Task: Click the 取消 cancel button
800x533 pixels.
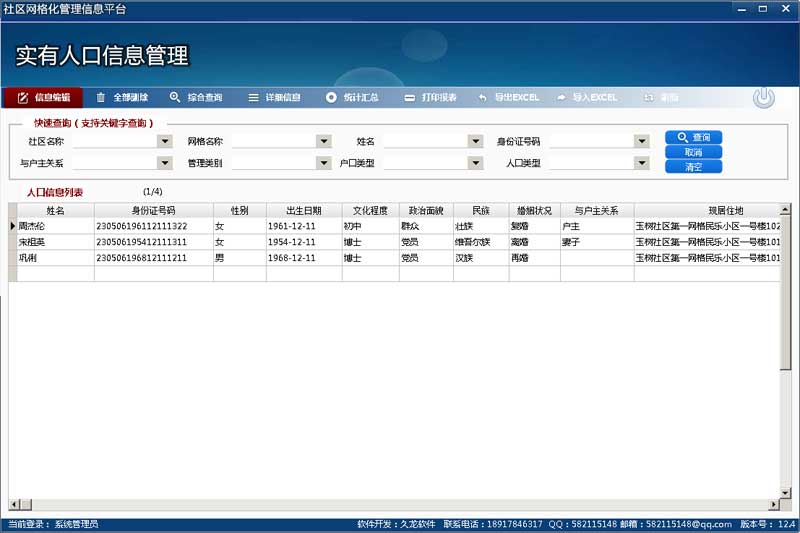Action: 693,152
